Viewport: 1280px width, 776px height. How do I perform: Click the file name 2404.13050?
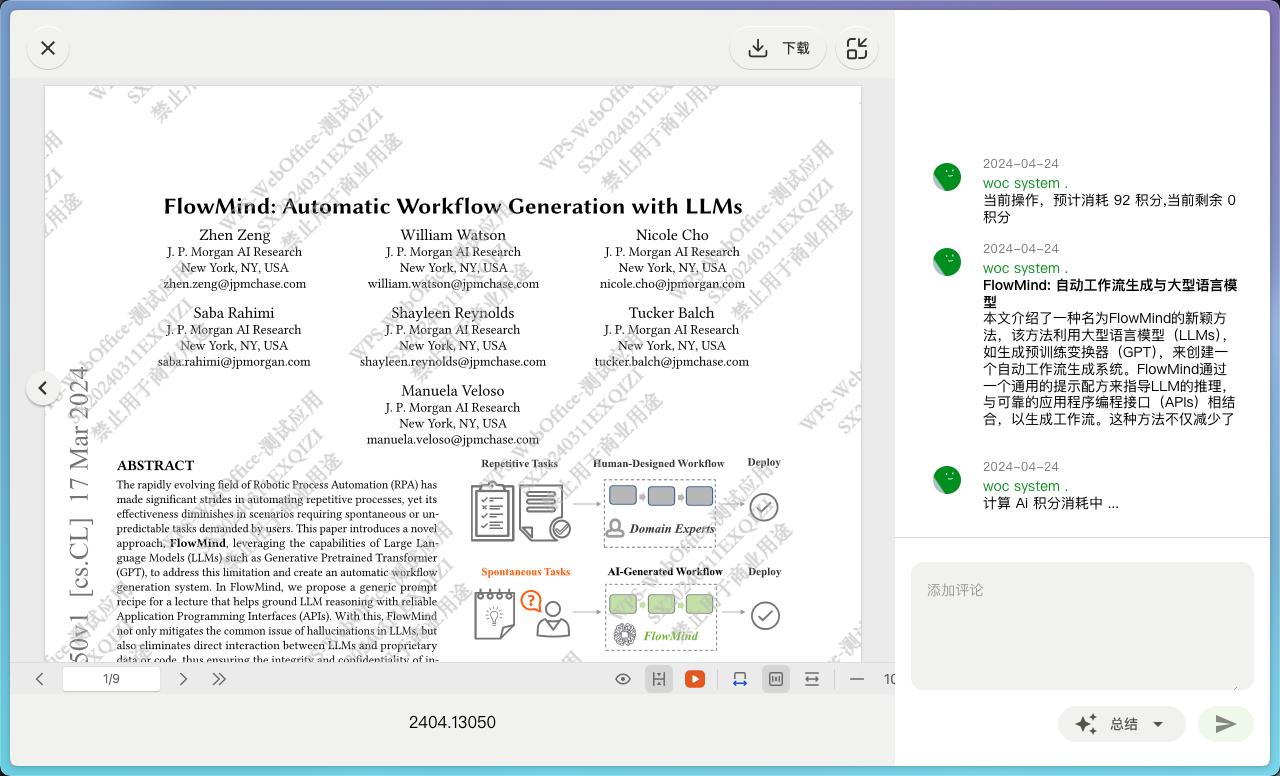pos(452,722)
